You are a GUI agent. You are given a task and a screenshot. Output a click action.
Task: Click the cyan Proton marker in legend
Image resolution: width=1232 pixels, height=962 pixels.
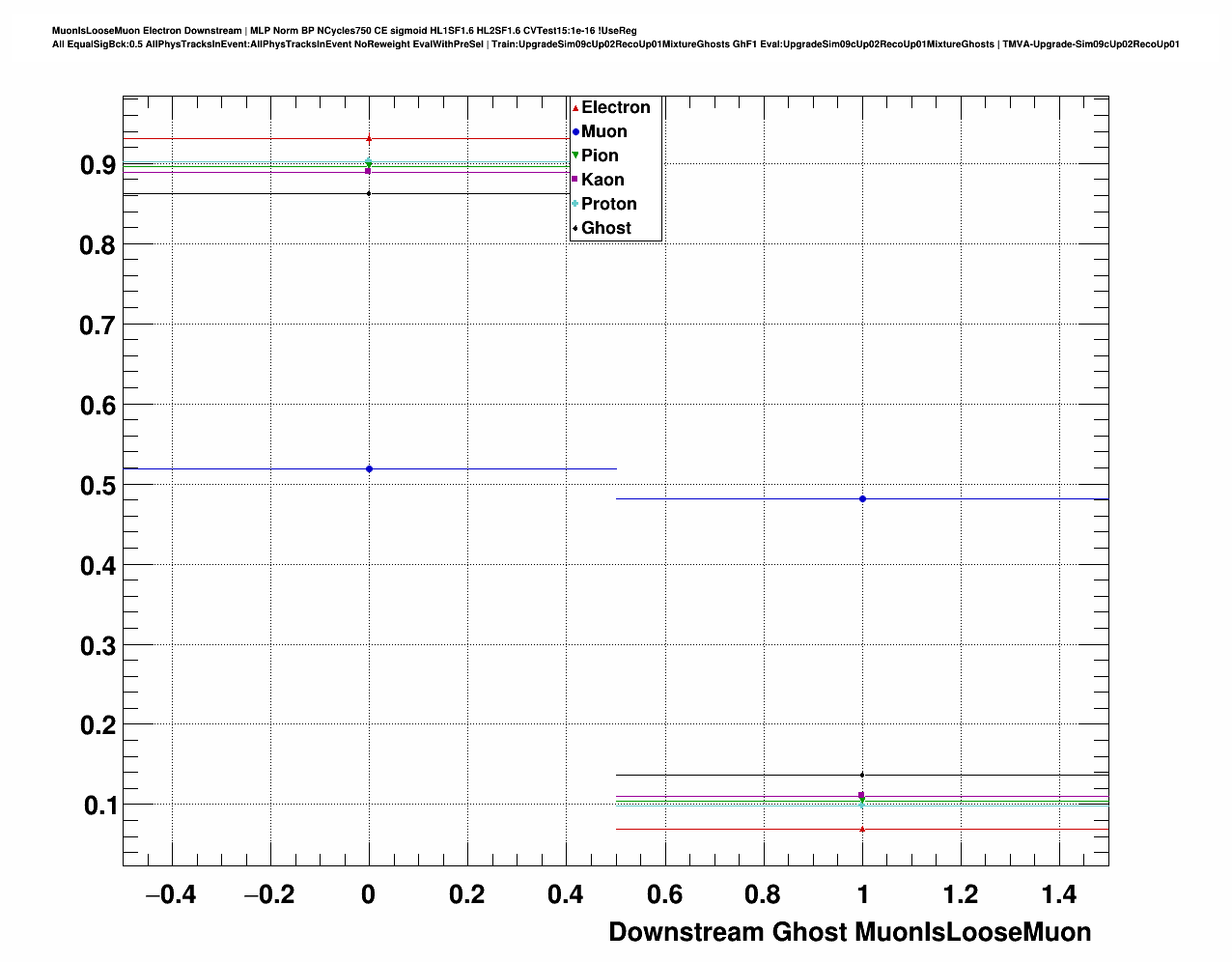click(575, 204)
